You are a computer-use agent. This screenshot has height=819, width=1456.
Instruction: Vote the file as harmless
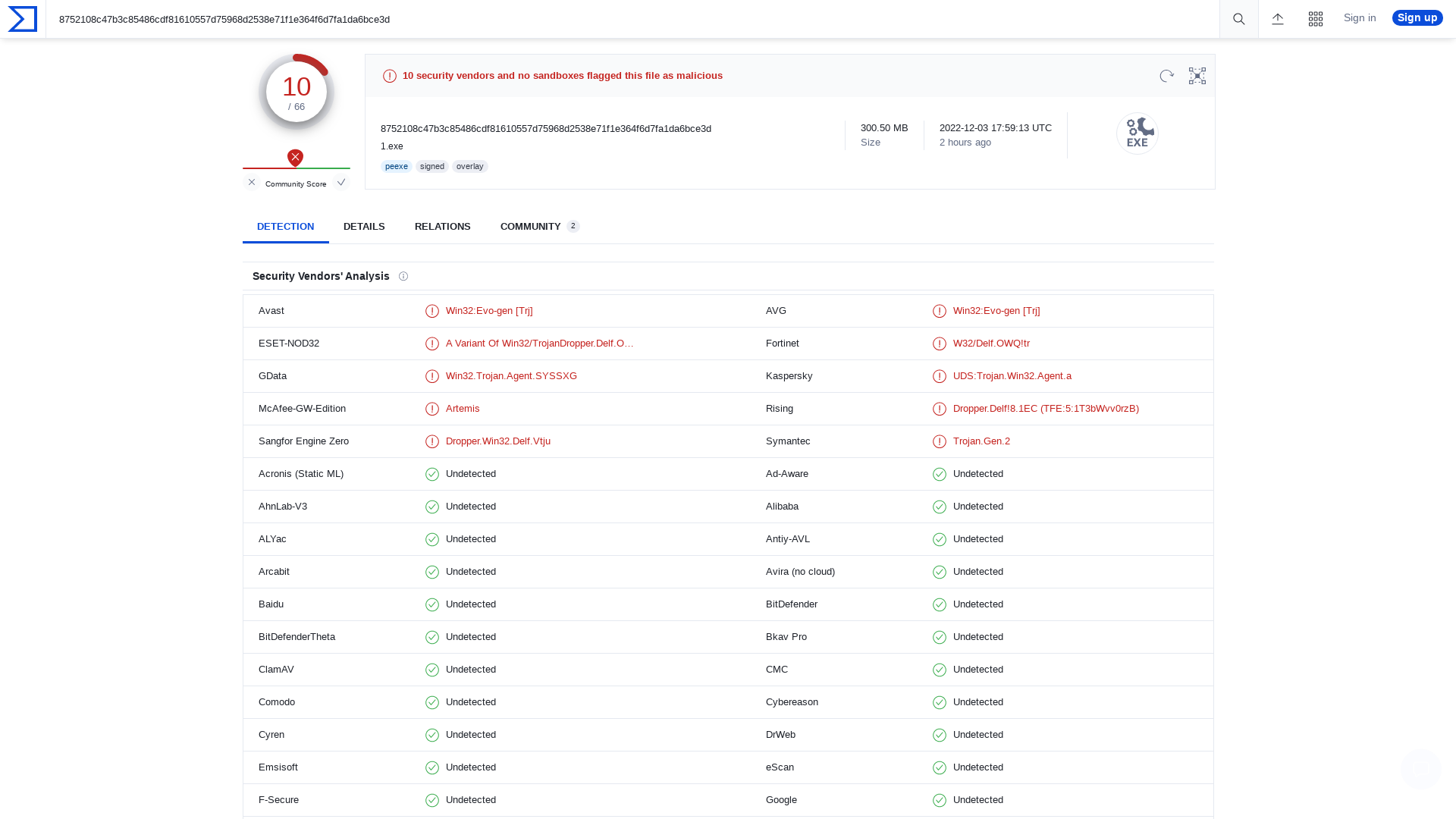coord(341,182)
